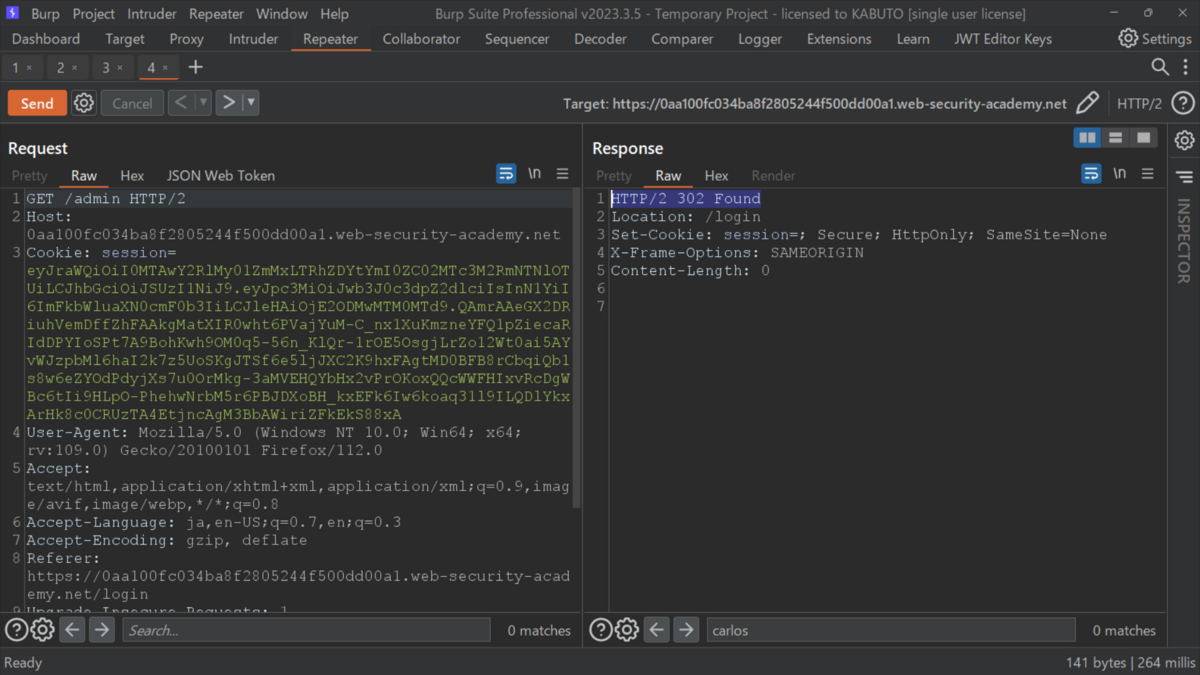Close Repeater tab 2
The image size is (1200, 675).
pos(74,68)
